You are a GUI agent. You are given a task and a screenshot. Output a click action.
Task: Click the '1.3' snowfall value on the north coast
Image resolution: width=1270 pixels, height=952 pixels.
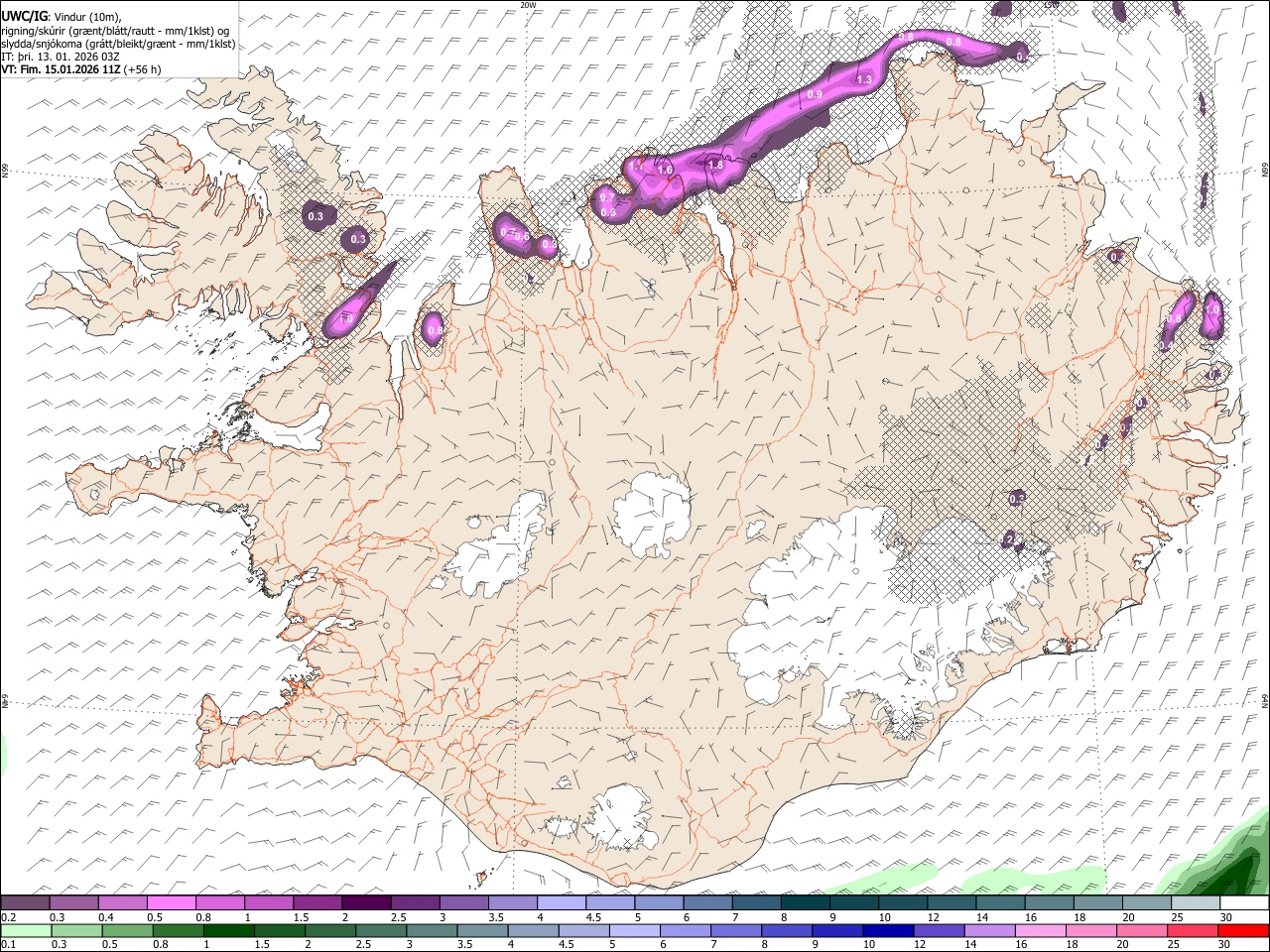[x=864, y=79]
